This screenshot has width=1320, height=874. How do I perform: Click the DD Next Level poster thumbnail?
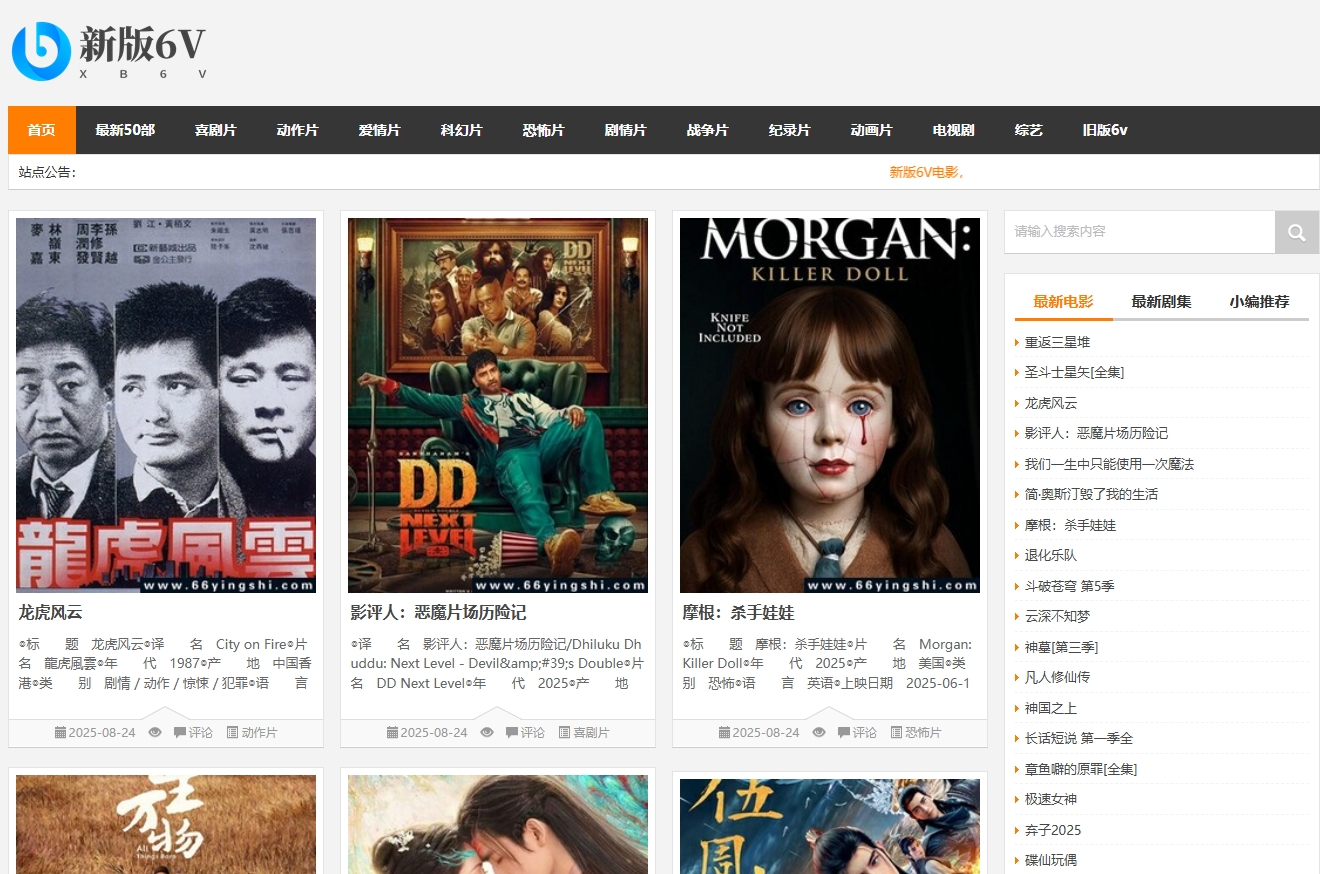click(x=498, y=405)
